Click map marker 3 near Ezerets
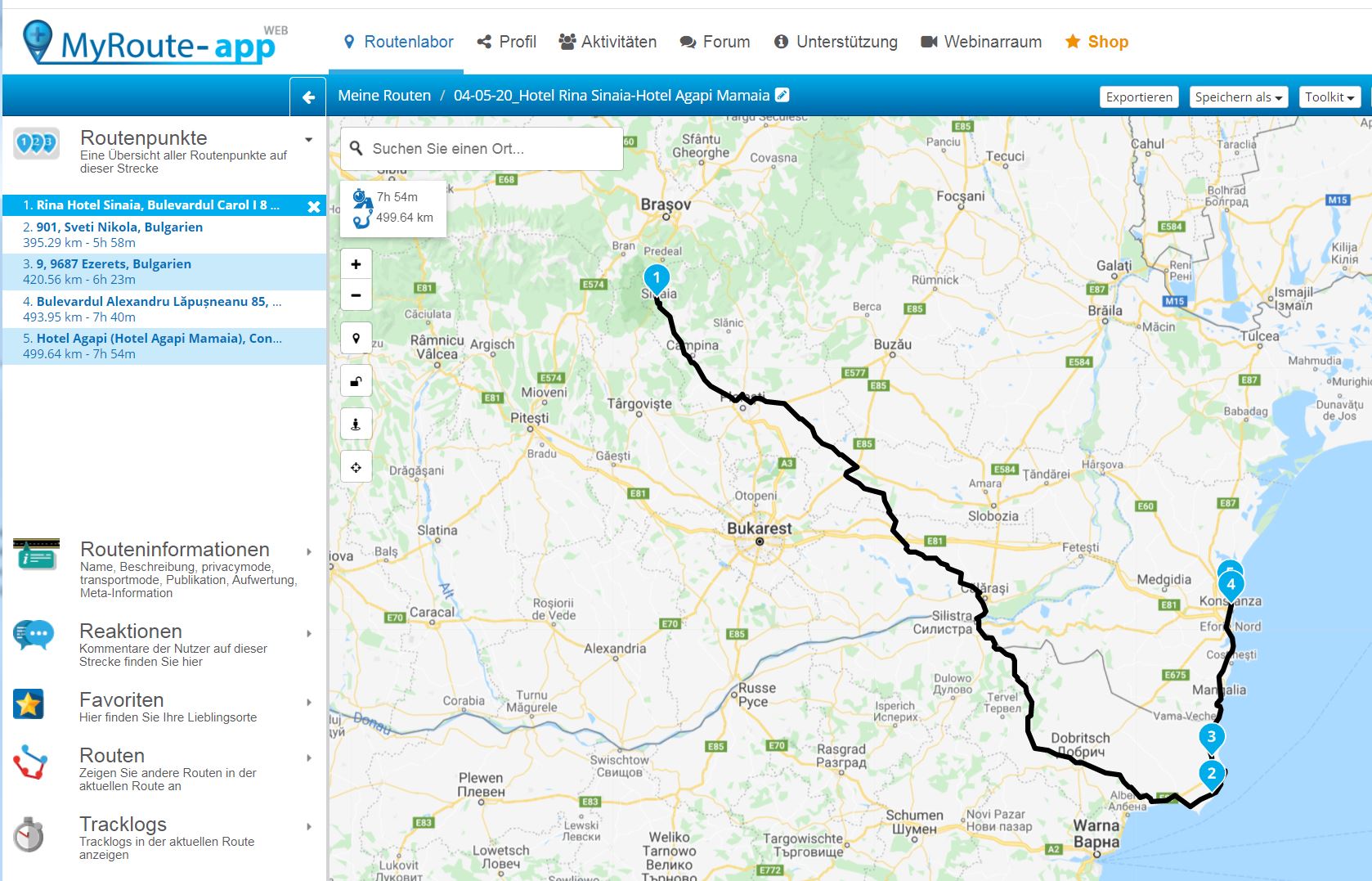Image resolution: width=1372 pixels, height=881 pixels. (x=1211, y=736)
